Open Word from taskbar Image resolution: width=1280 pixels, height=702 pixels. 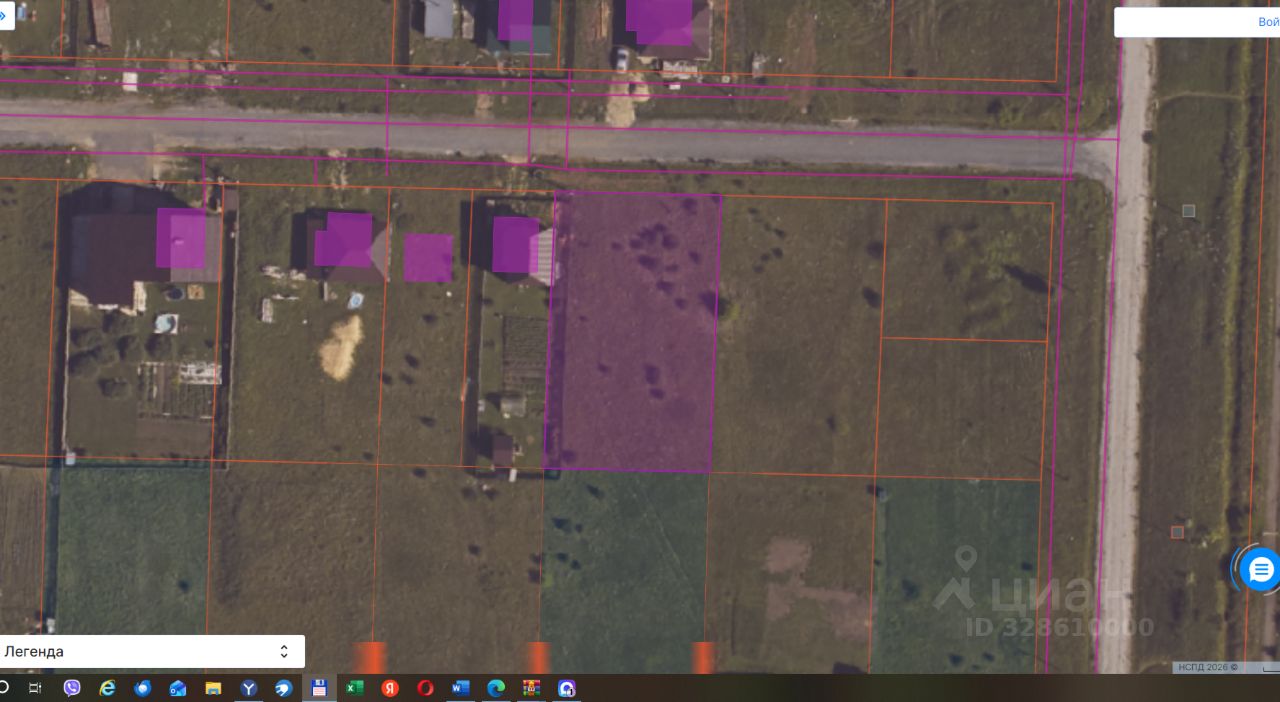(x=460, y=688)
